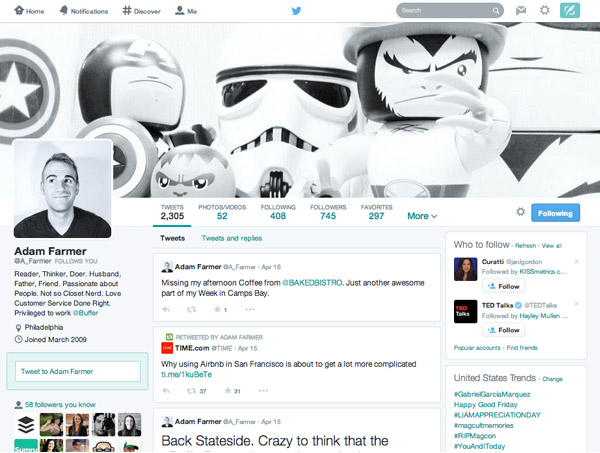The image size is (600, 453).
Task: Refresh Who to follow suggestions
Action: (x=525, y=246)
